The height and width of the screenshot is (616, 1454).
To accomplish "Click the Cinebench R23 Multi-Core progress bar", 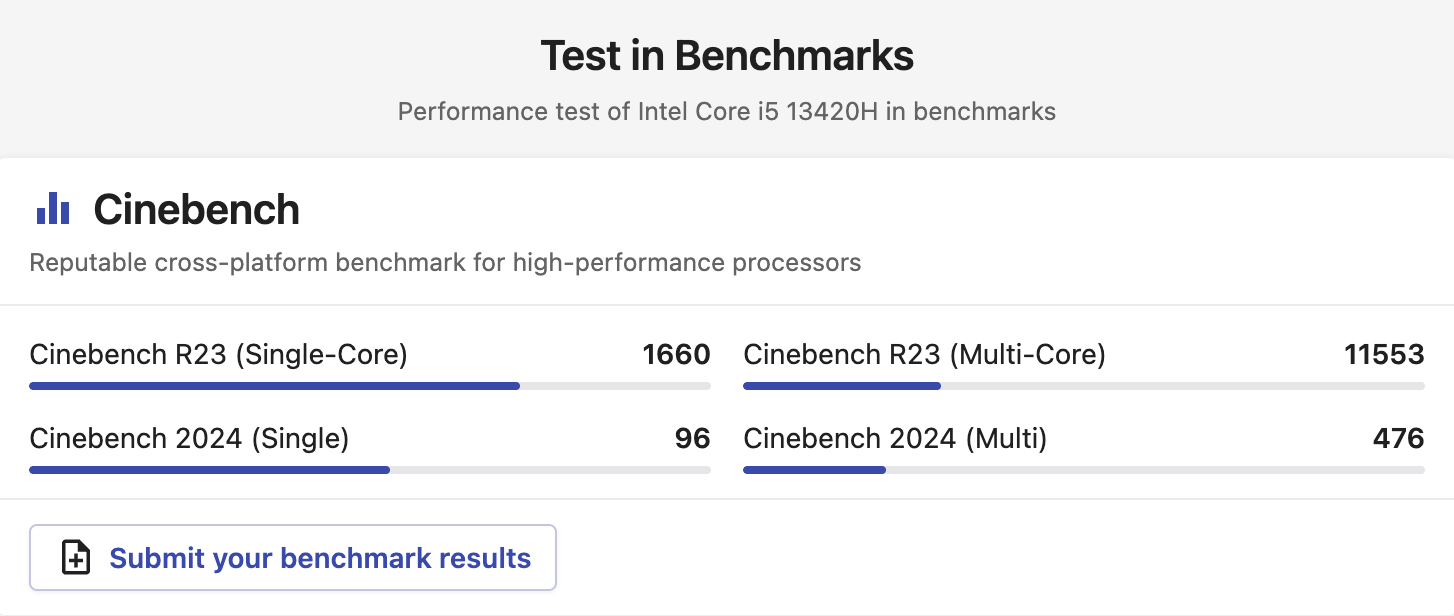I will point(1084,386).
